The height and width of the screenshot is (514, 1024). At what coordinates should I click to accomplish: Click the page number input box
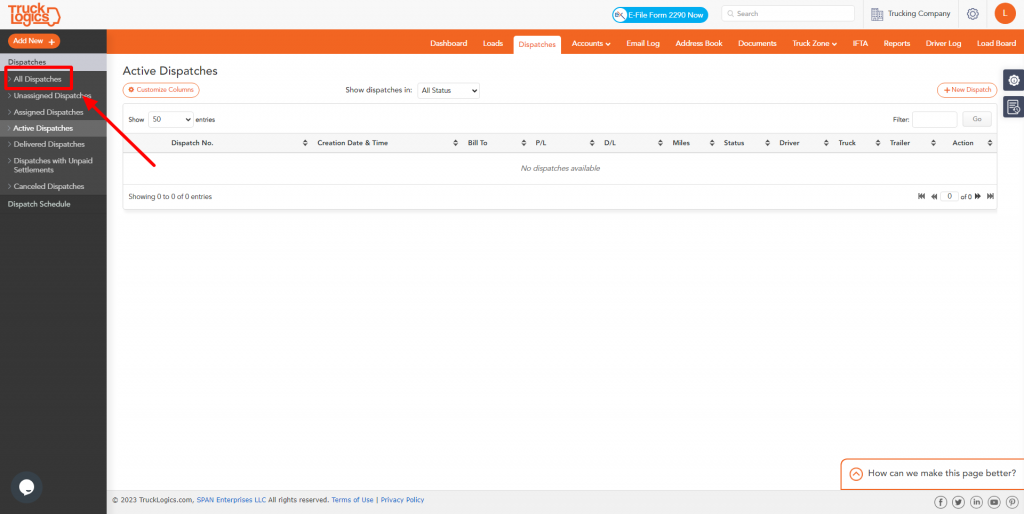[x=949, y=196]
